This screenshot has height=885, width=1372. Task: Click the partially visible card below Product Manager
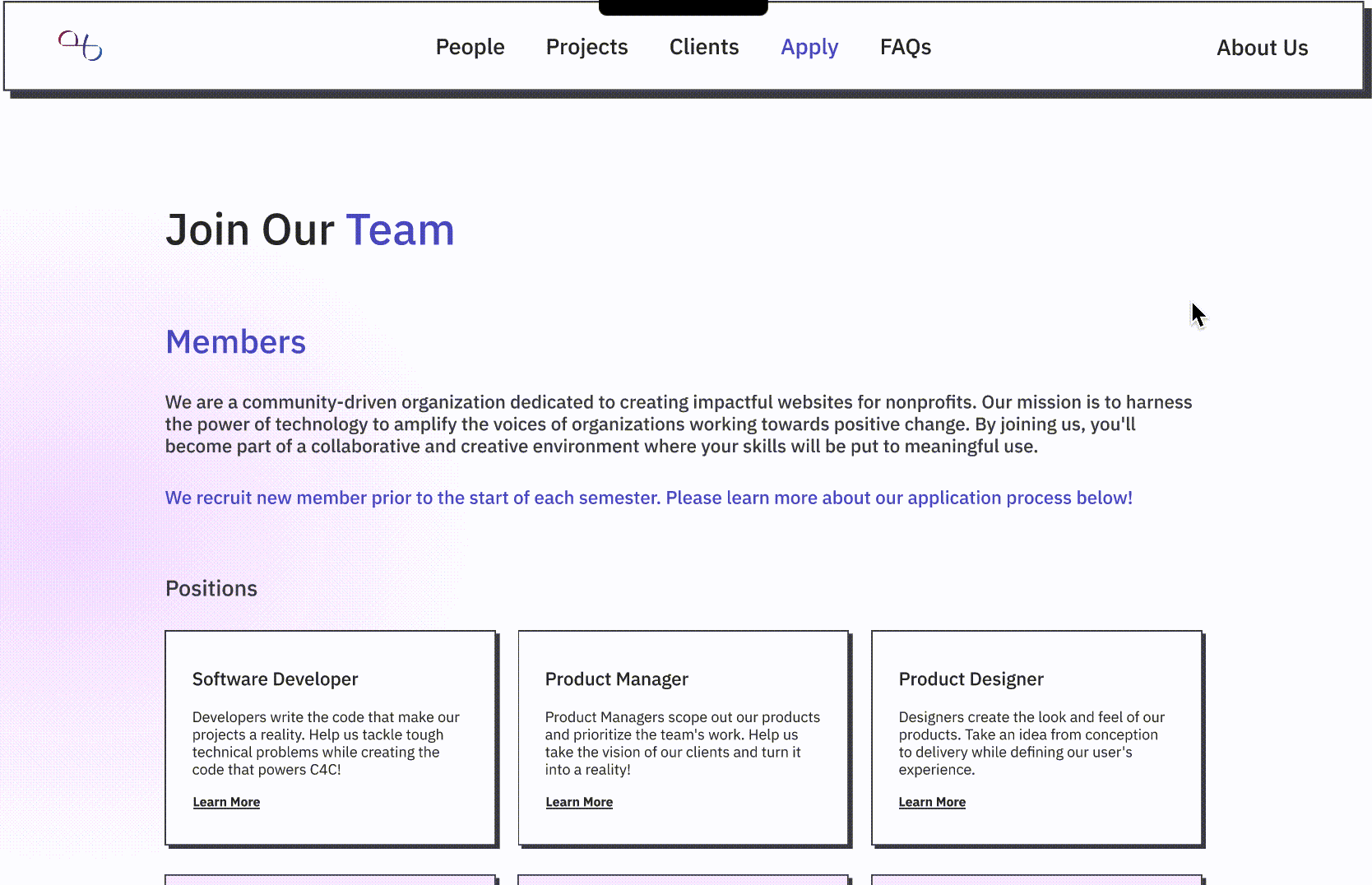pyautogui.click(x=682, y=880)
